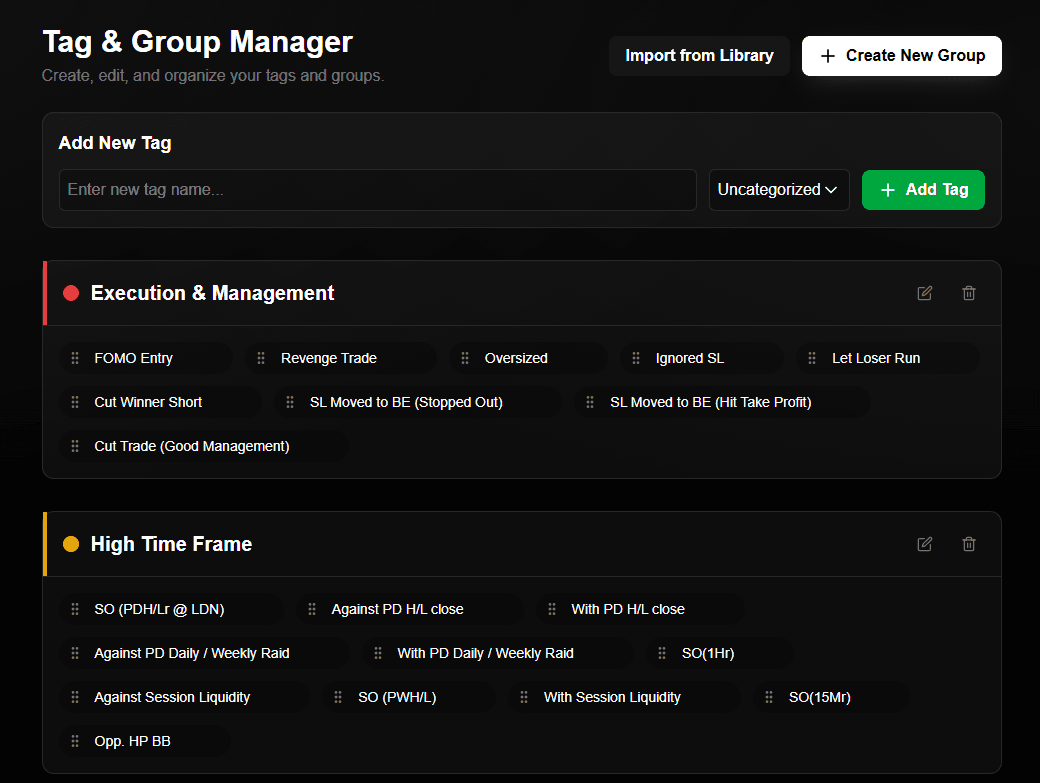Select SO (PDH/Lr @ LDN) tag text
This screenshot has height=783, width=1040.
coord(159,609)
